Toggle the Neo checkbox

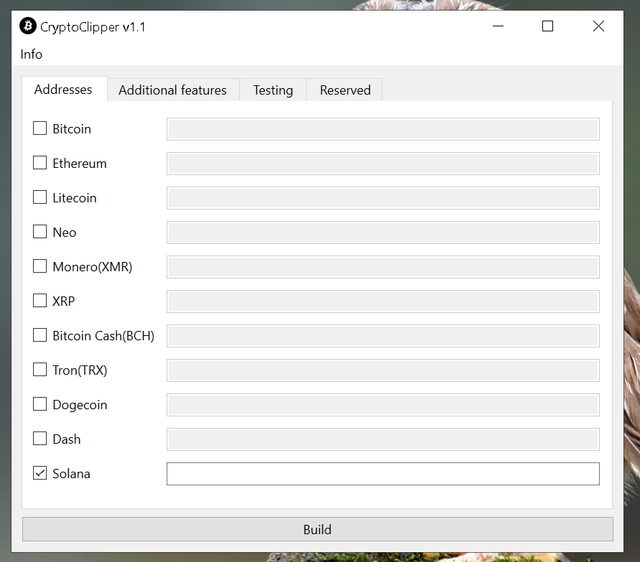(x=40, y=231)
